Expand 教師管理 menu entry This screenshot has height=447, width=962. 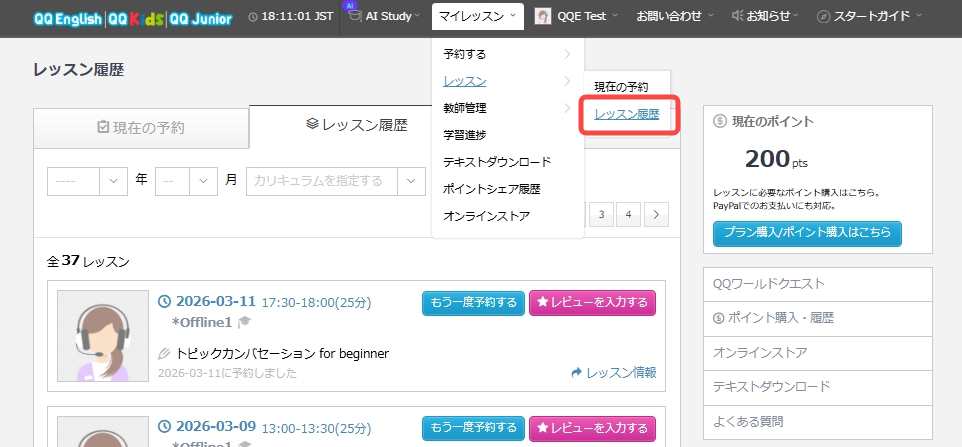506,108
